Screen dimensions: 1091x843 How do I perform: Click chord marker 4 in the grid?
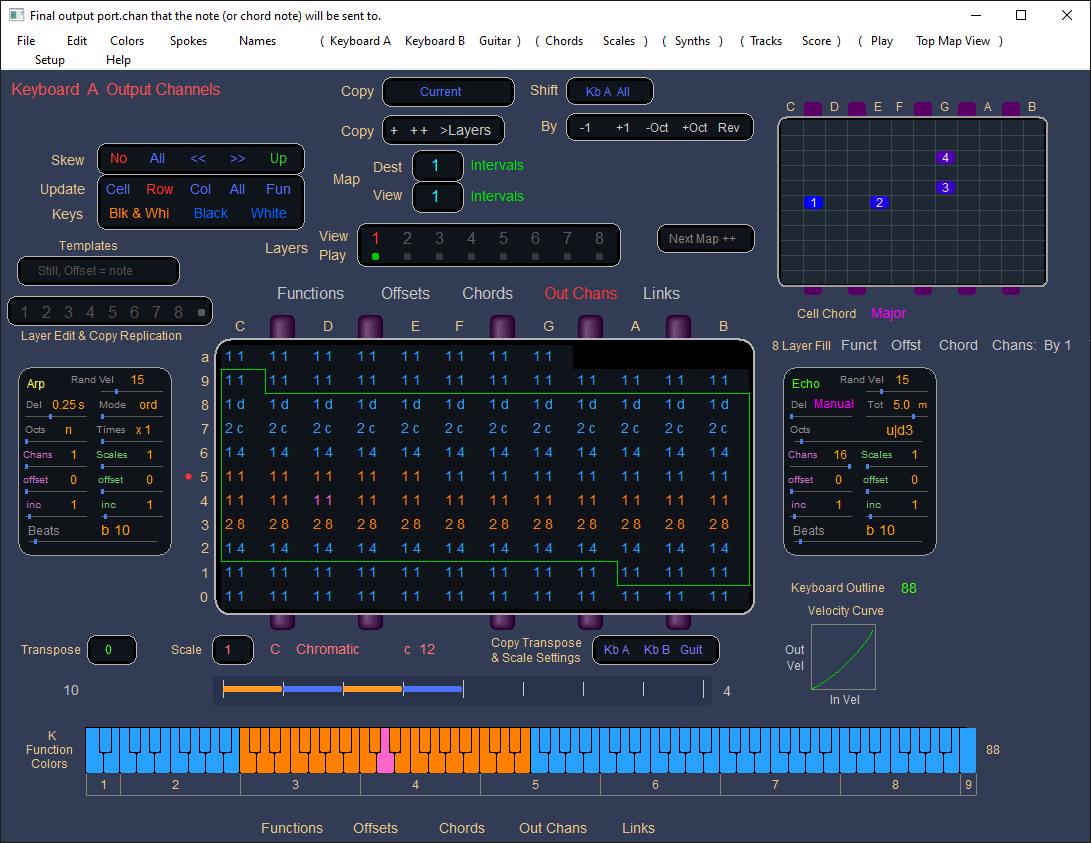pyautogui.click(x=945, y=158)
